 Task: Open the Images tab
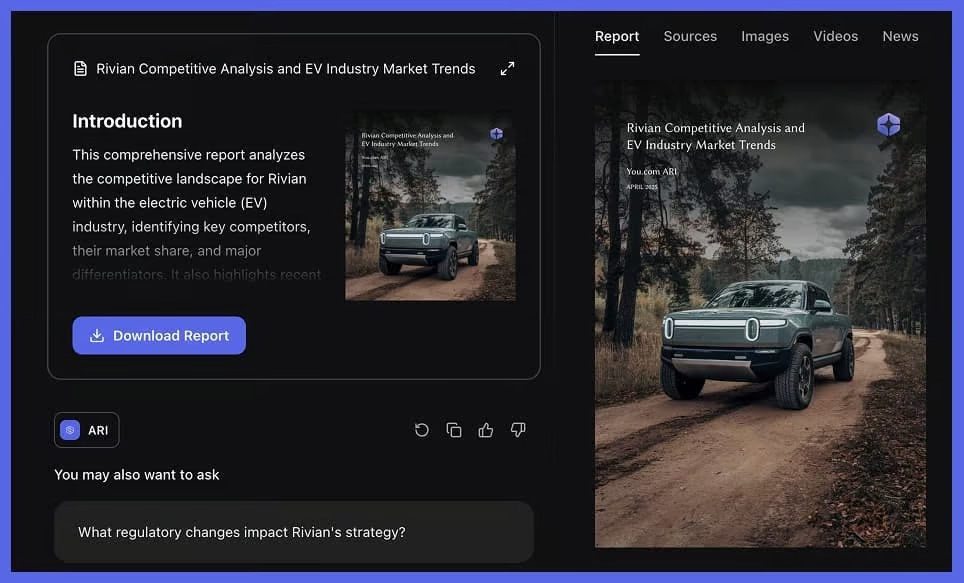[x=765, y=36]
